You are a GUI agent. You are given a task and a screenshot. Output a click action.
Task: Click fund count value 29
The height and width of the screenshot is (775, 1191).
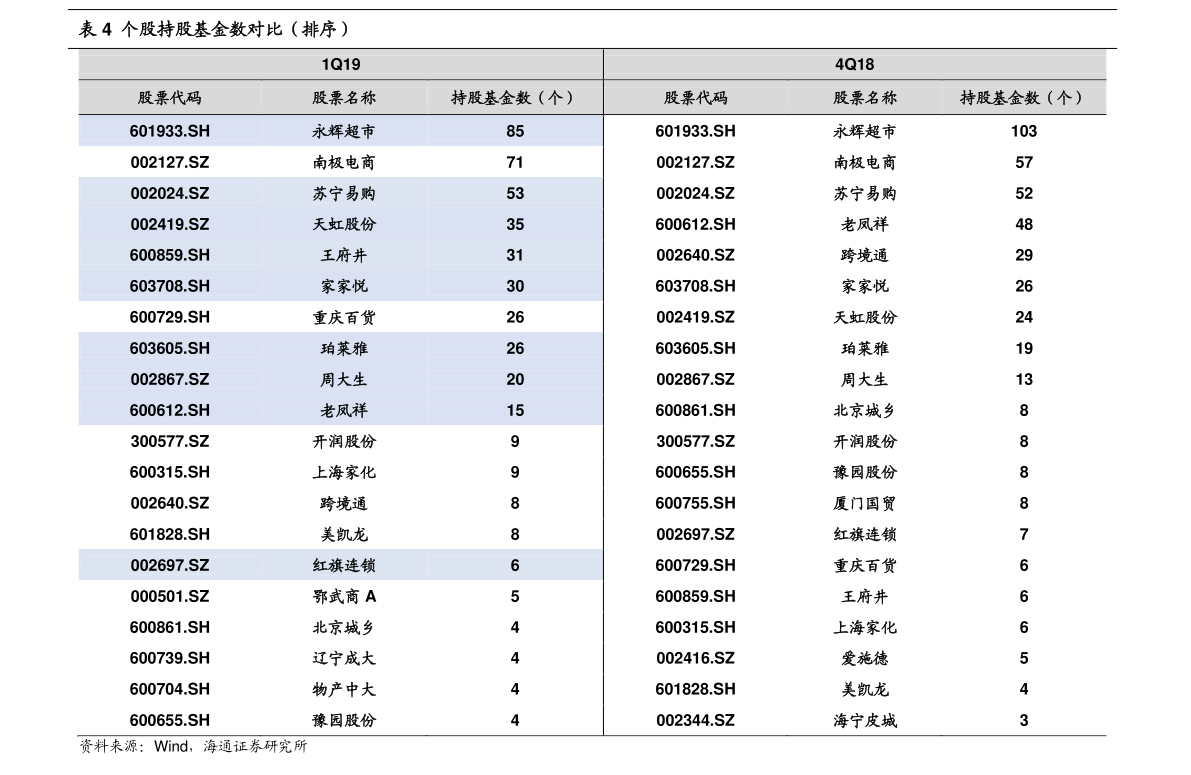[1024, 255]
